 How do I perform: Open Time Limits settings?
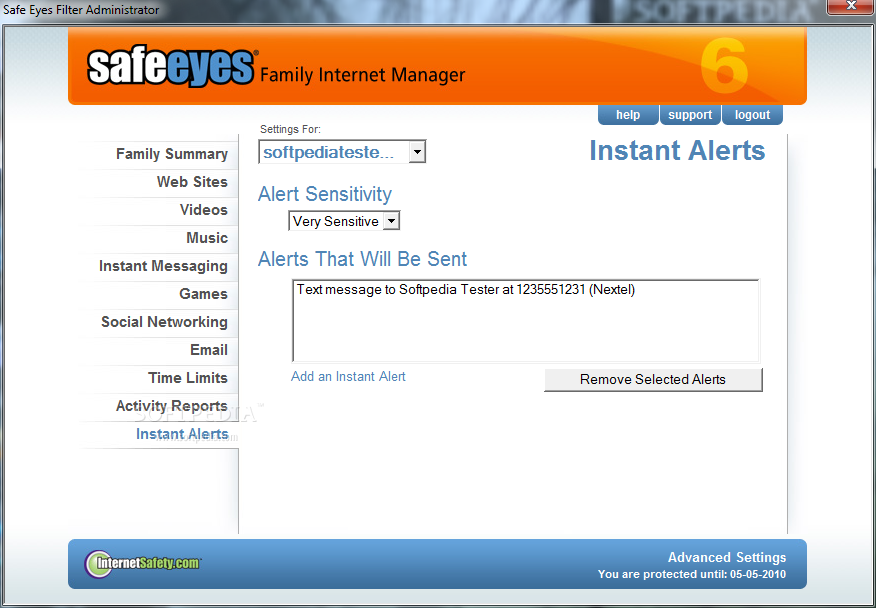188,378
